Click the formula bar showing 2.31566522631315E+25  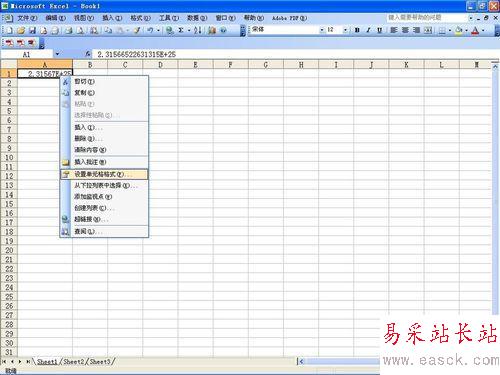coord(295,54)
